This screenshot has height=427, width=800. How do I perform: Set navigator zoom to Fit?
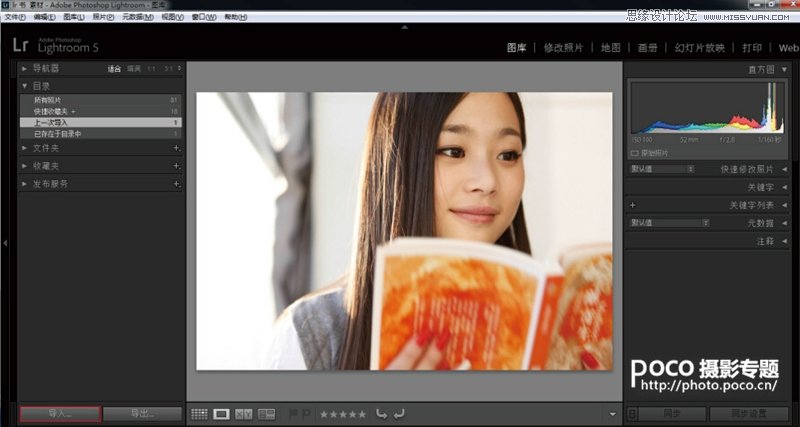(x=114, y=69)
